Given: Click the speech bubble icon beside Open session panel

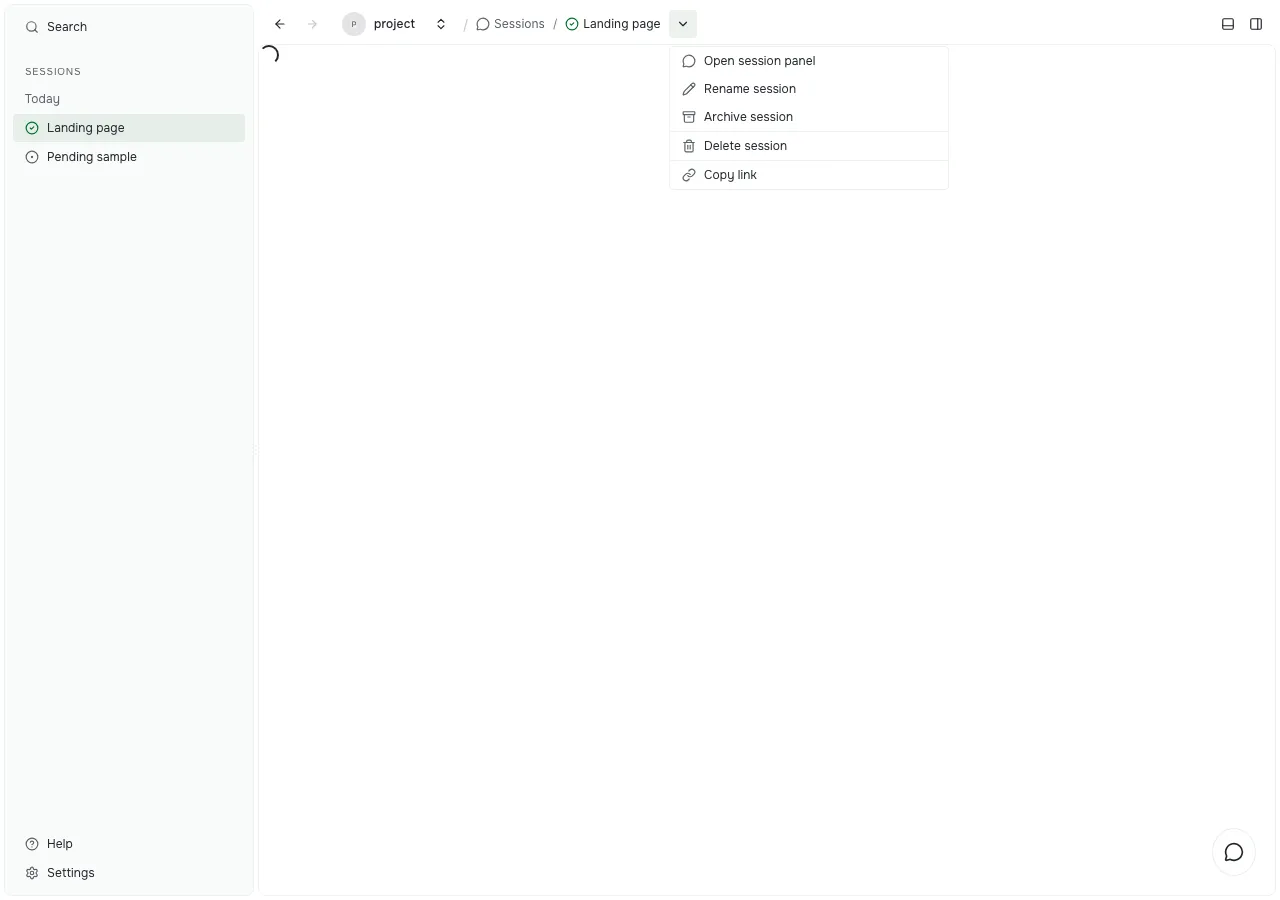Looking at the screenshot, I should [689, 61].
